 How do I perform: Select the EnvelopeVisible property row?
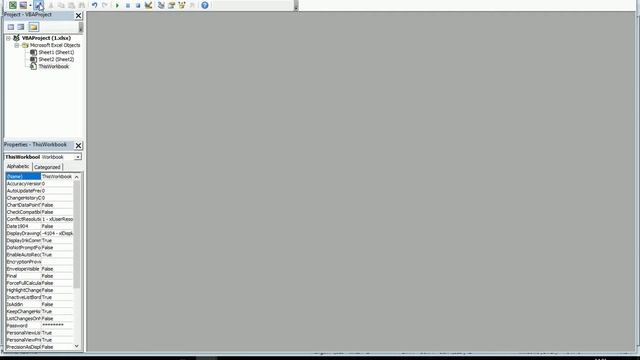[x=40, y=269]
